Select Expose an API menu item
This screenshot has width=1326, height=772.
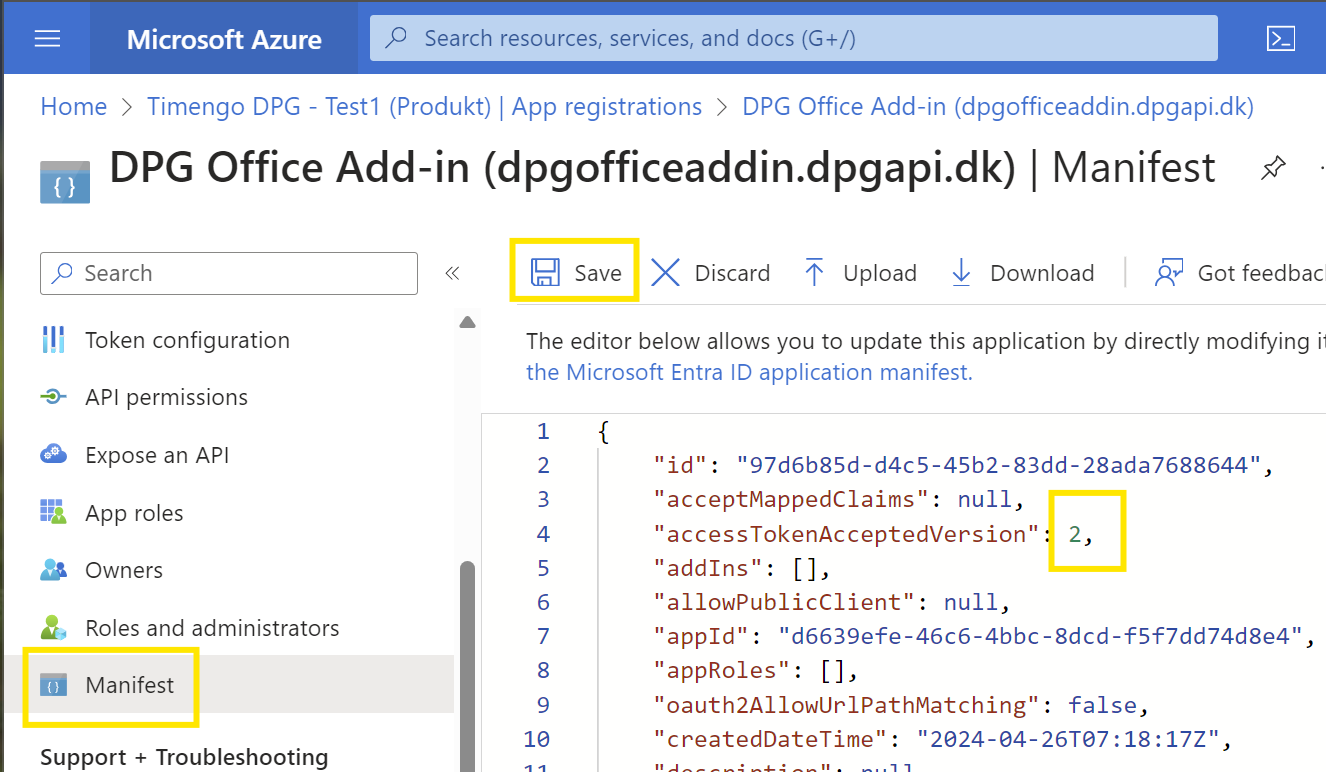tap(157, 455)
